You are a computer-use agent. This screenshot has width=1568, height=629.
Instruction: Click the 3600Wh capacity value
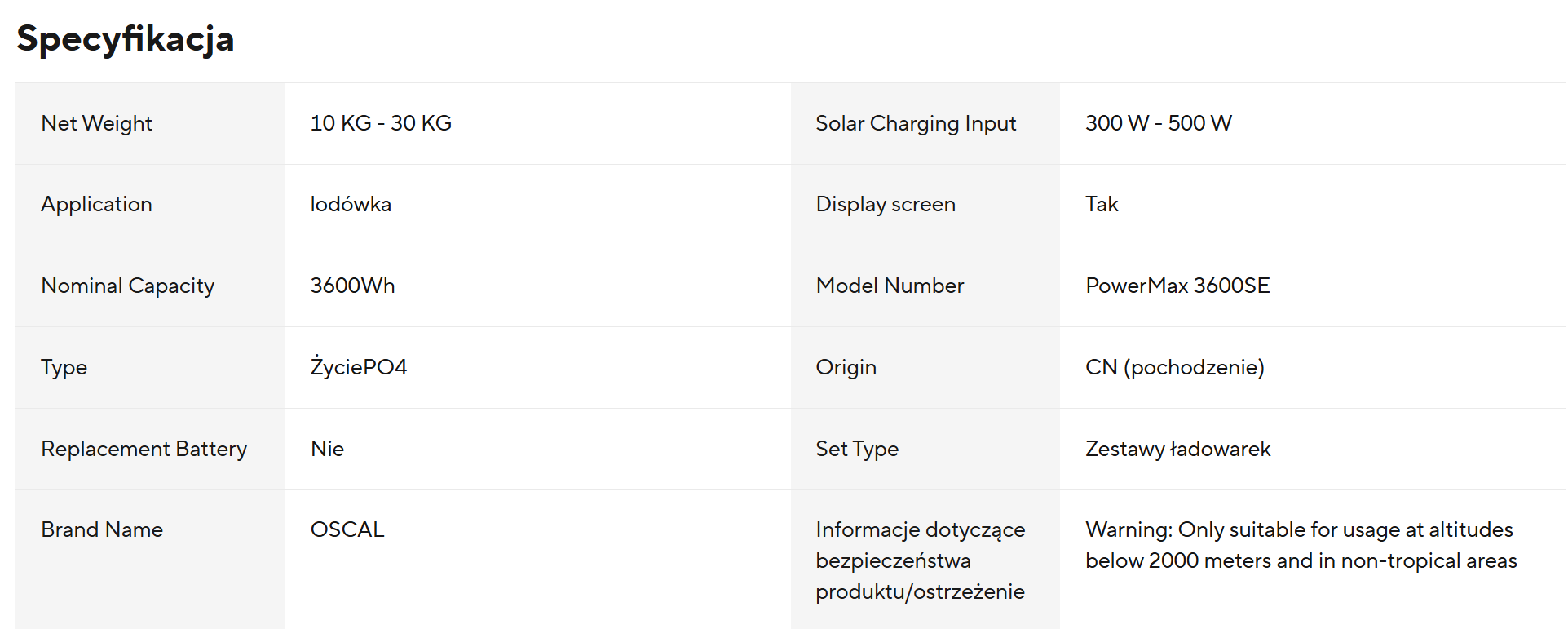point(352,286)
